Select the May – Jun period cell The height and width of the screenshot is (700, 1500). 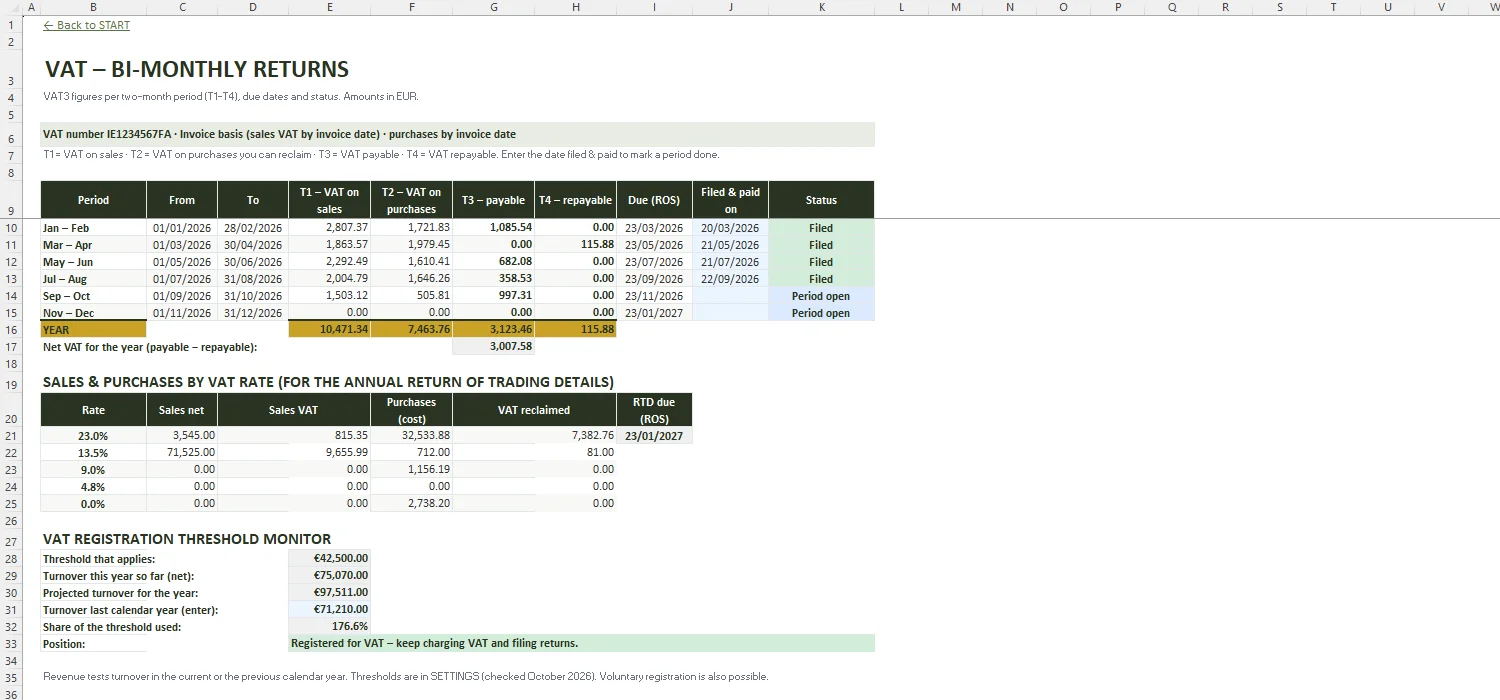coord(93,262)
